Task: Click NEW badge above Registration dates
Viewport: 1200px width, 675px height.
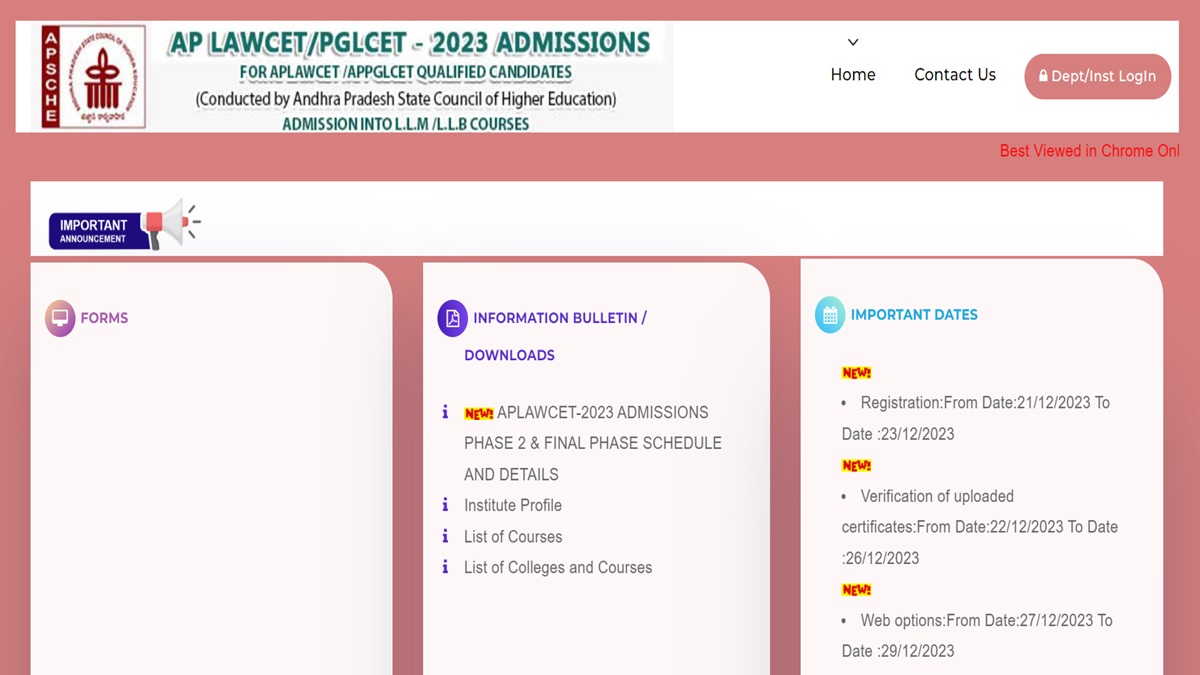Action: click(857, 373)
